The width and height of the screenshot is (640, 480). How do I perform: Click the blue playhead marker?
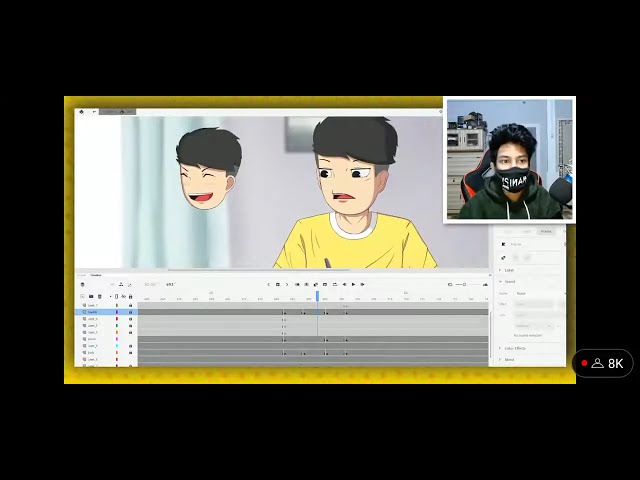[x=318, y=296]
